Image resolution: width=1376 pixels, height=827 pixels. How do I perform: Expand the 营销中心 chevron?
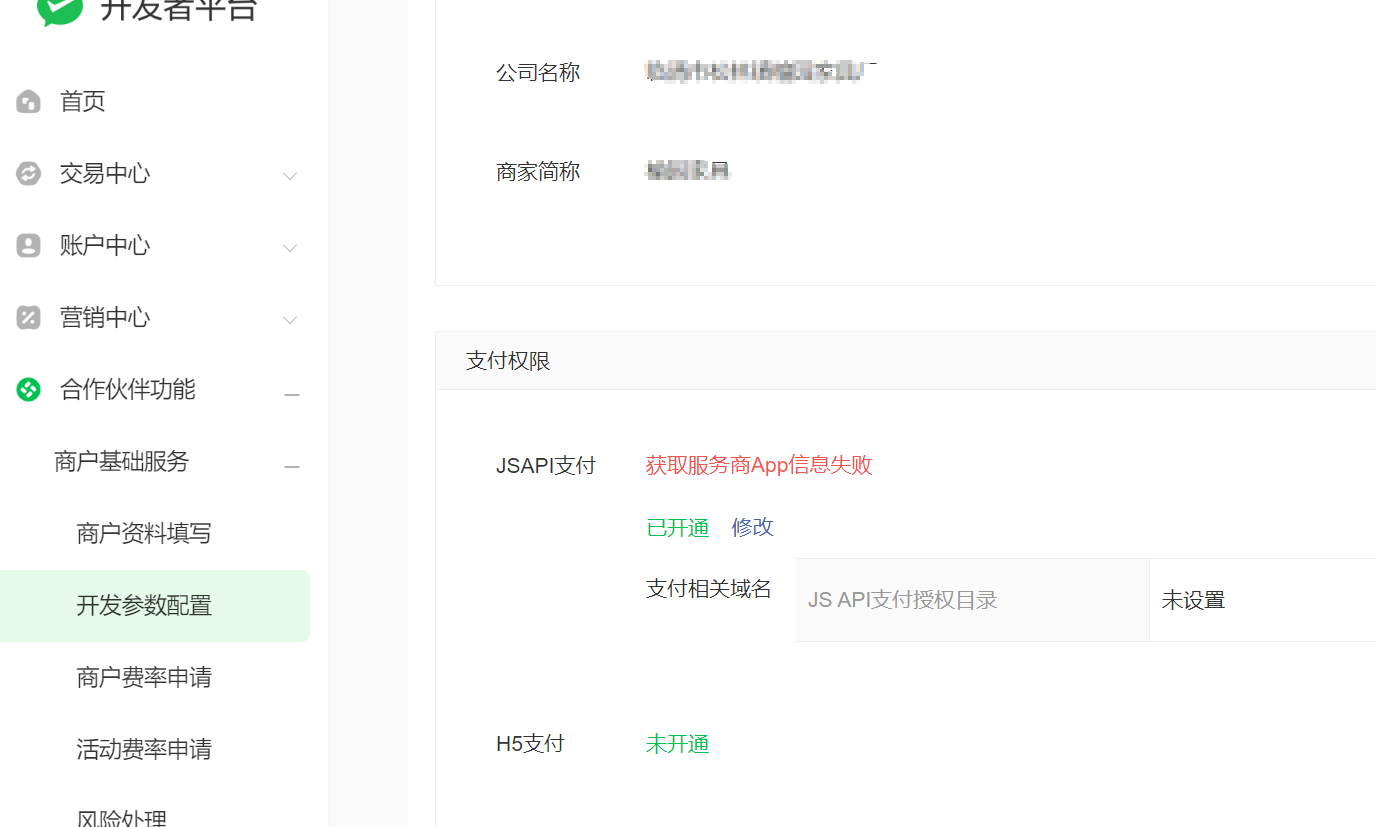click(x=290, y=320)
